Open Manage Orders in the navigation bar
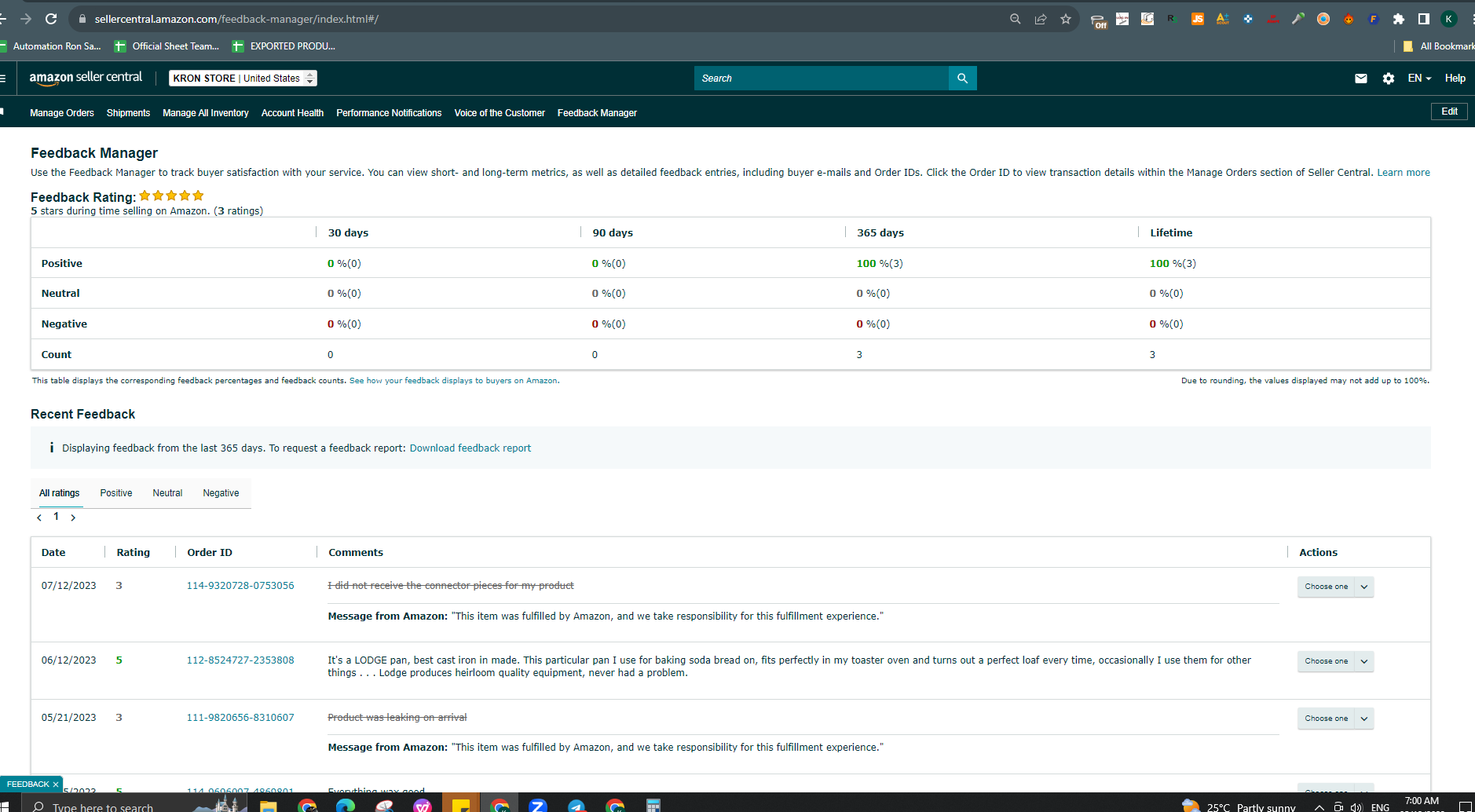This screenshot has width=1475, height=812. point(62,113)
